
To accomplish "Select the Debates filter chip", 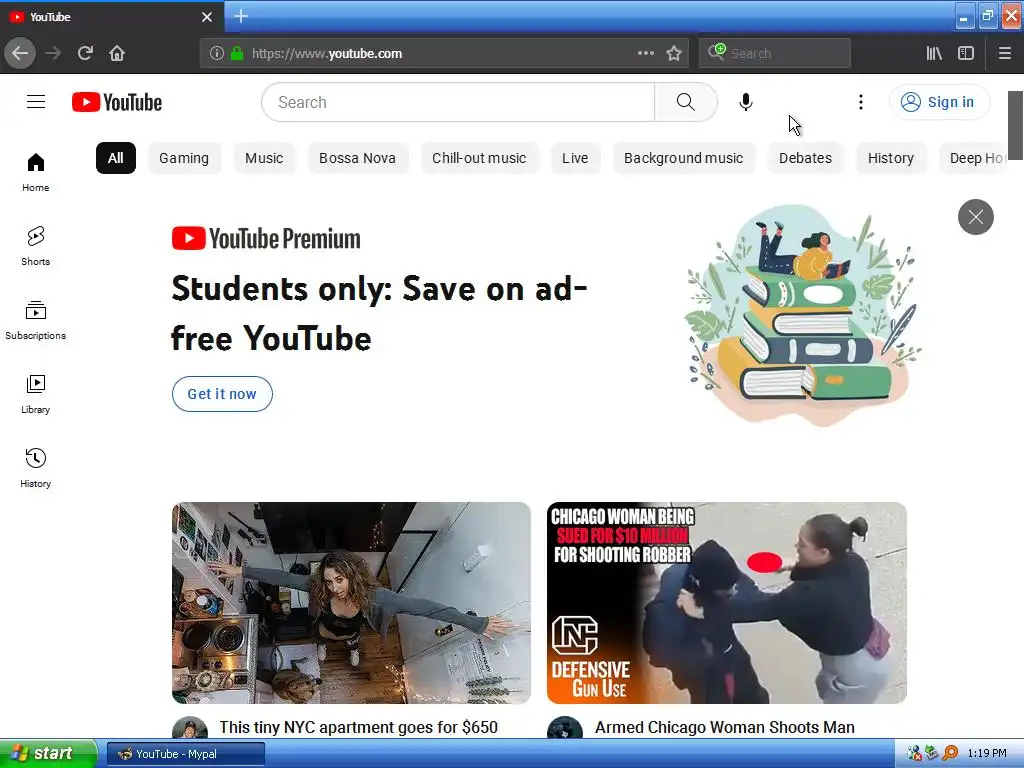I will [x=805, y=158].
